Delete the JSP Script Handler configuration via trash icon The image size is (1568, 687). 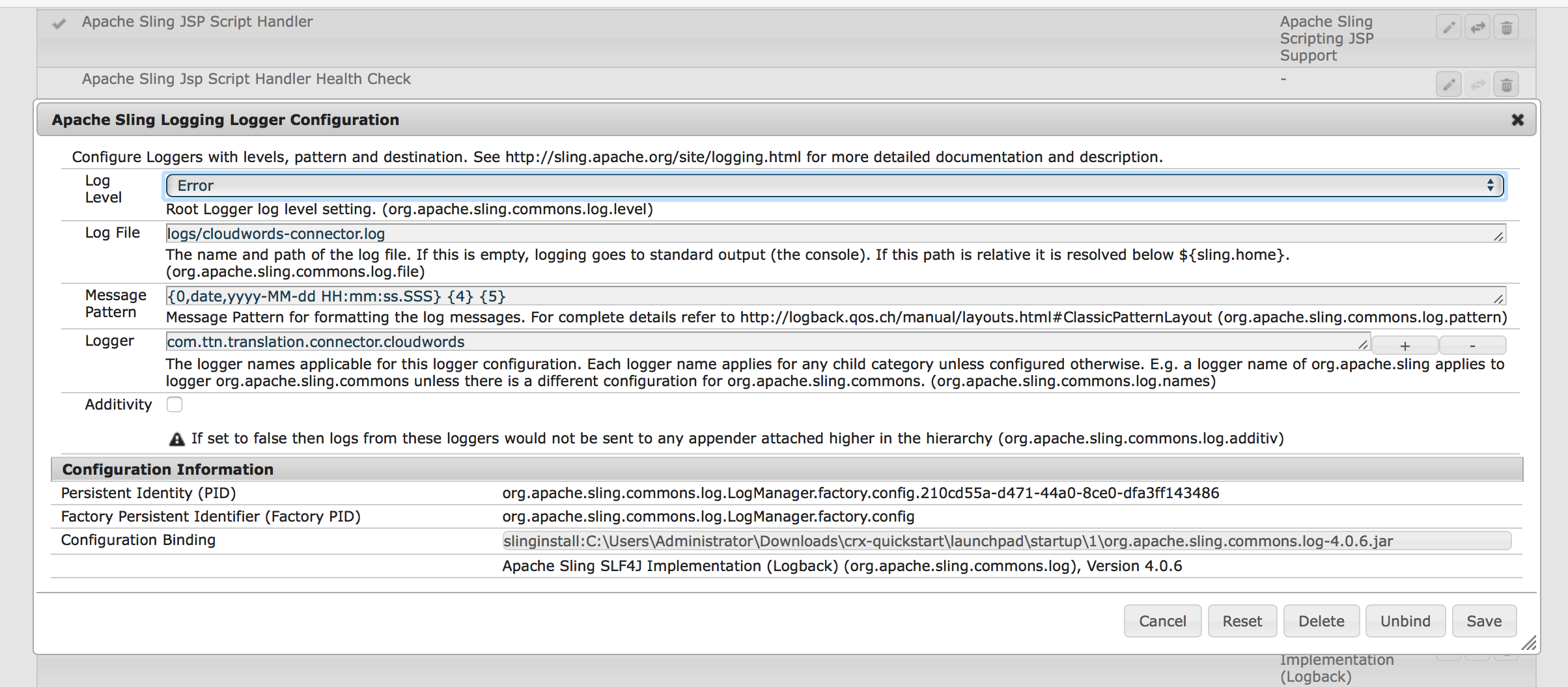click(1506, 27)
